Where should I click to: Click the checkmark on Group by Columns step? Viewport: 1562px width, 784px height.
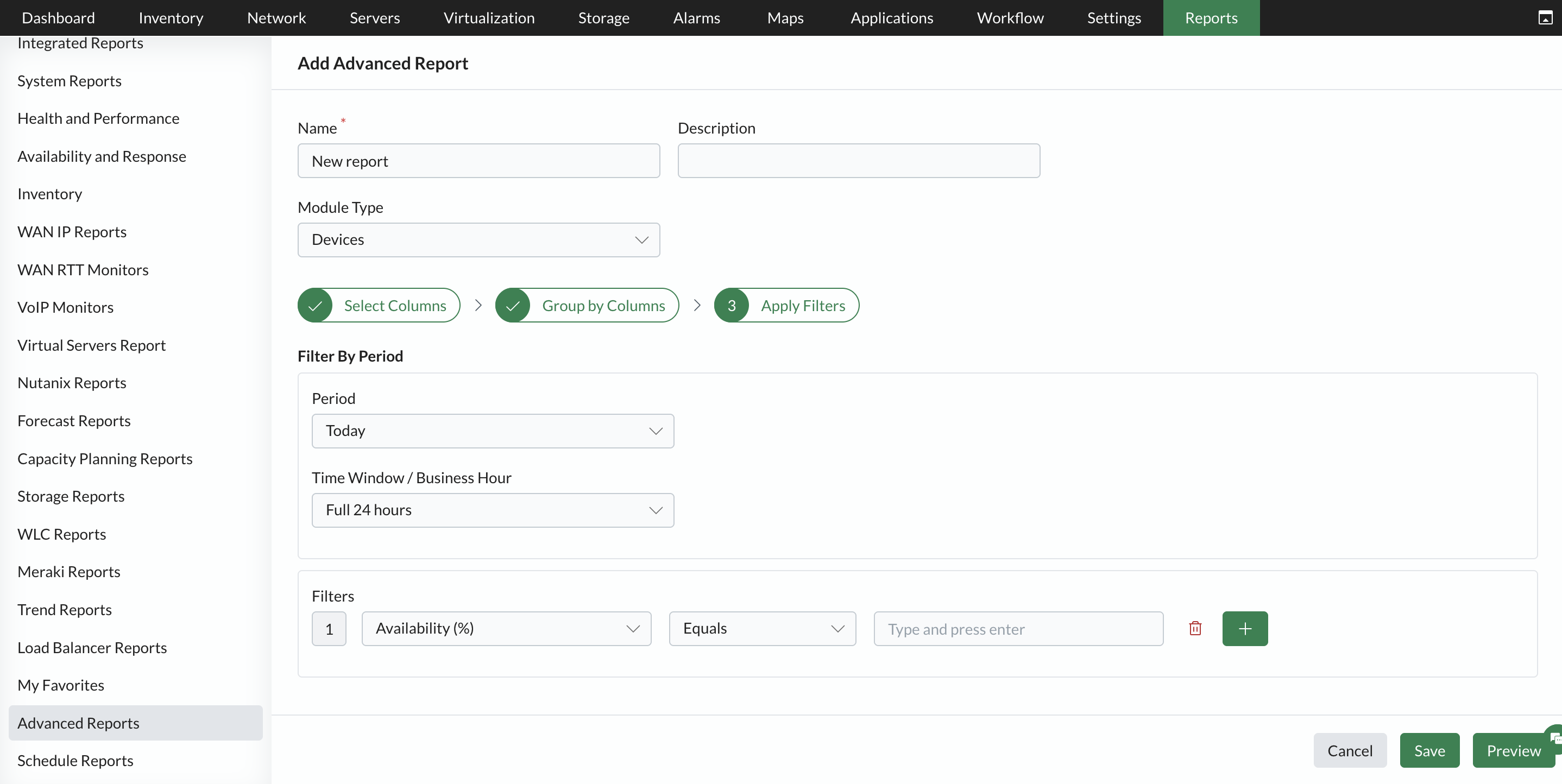point(513,305)
